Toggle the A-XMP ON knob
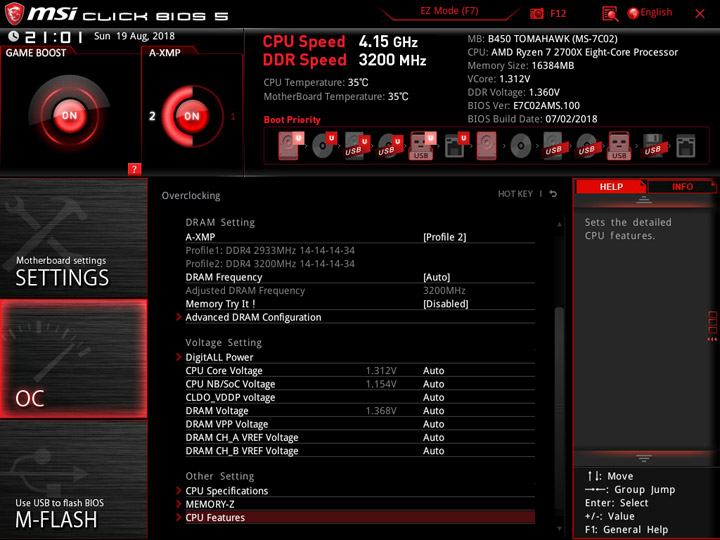720x540 pixels. pyautogui.click(x=192, y=116)
